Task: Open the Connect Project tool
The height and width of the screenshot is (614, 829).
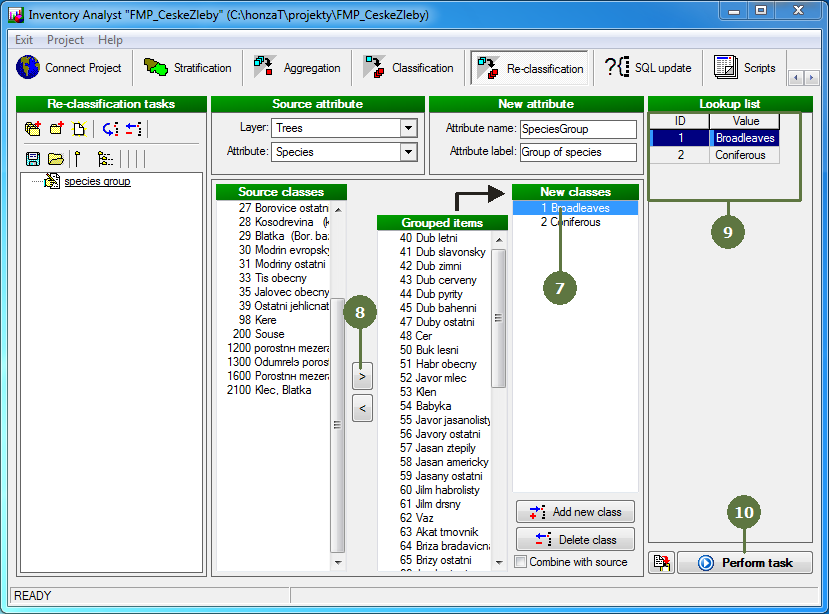Action: click(x=70, y=68)
